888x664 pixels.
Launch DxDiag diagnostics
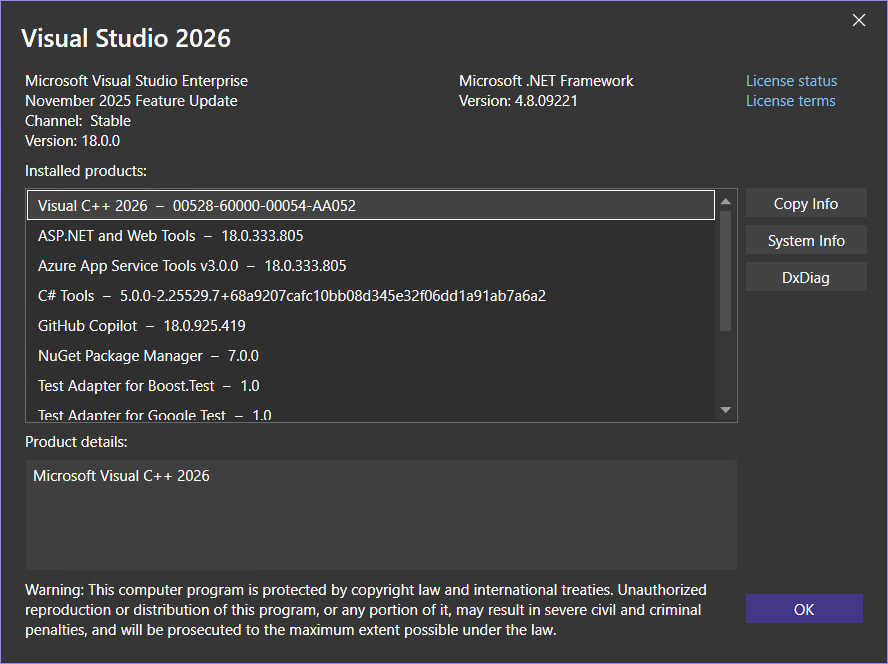point(806,277)
